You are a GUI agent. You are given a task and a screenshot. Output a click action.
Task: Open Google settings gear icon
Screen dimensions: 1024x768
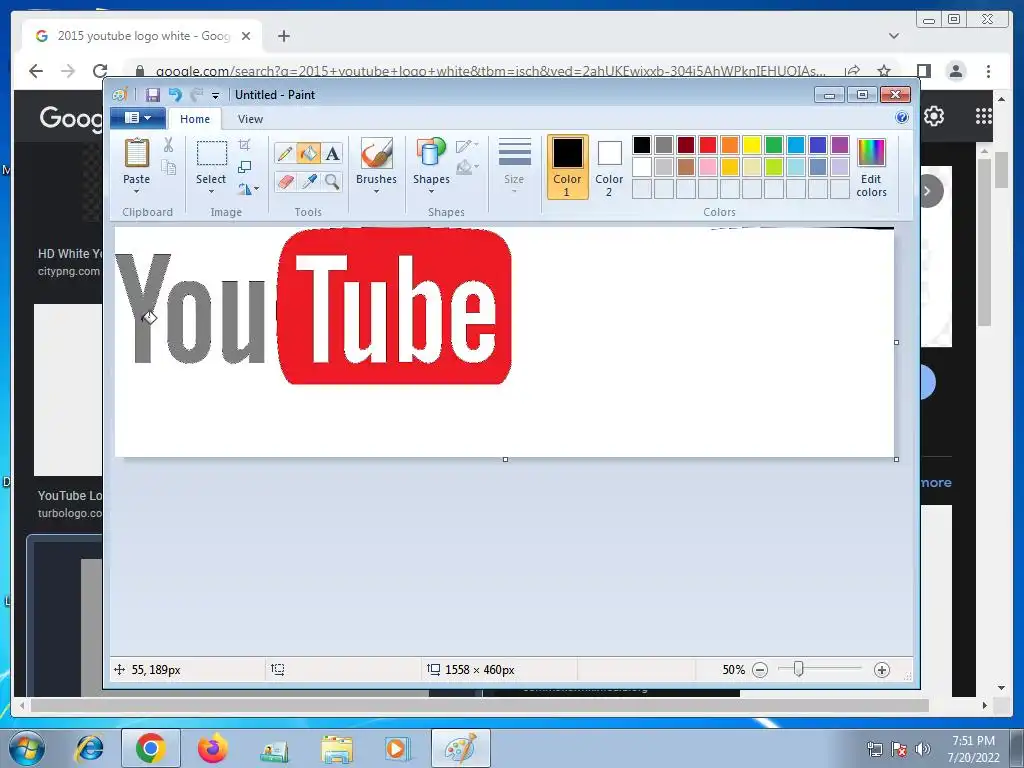[x=934, y=116]
